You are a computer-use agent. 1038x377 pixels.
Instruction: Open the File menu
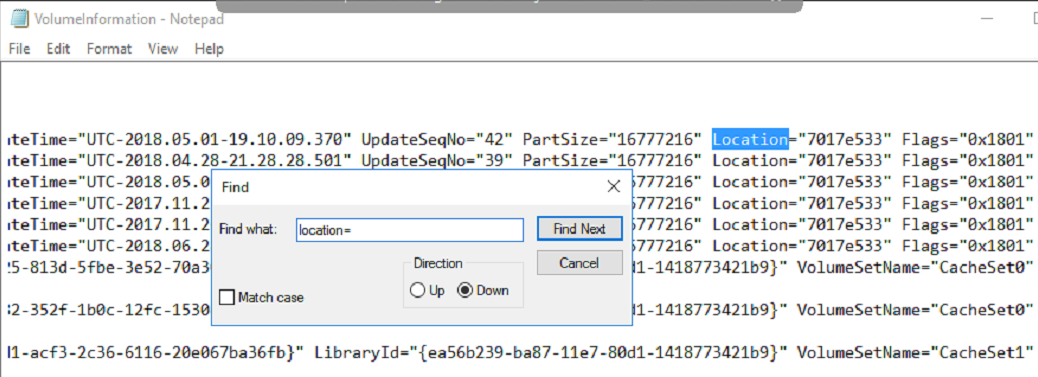19,48
